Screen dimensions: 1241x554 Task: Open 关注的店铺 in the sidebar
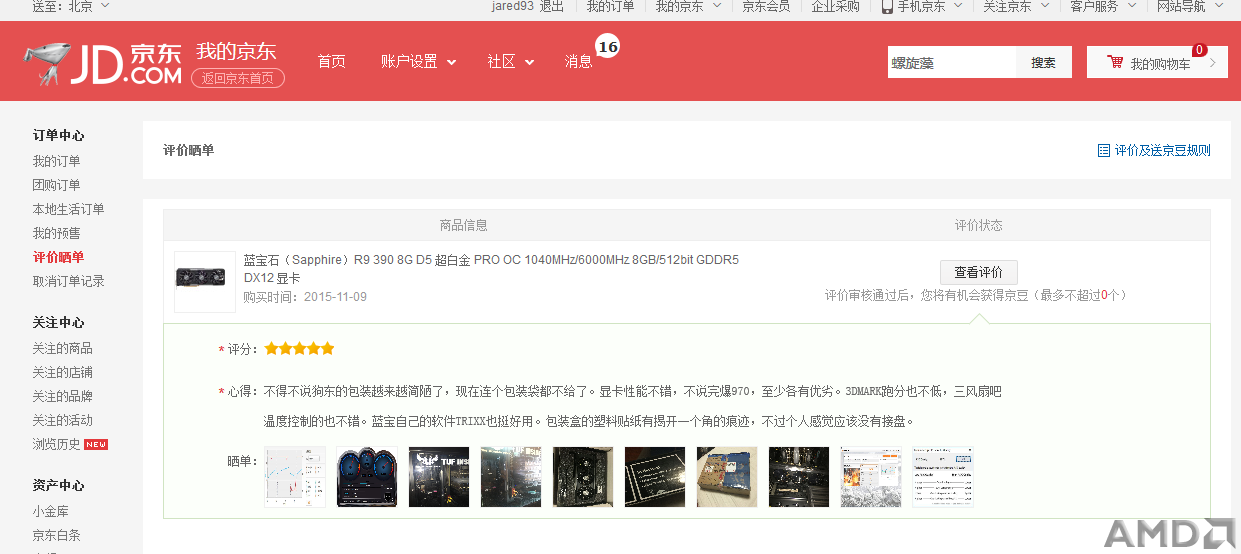coord(63,372)
